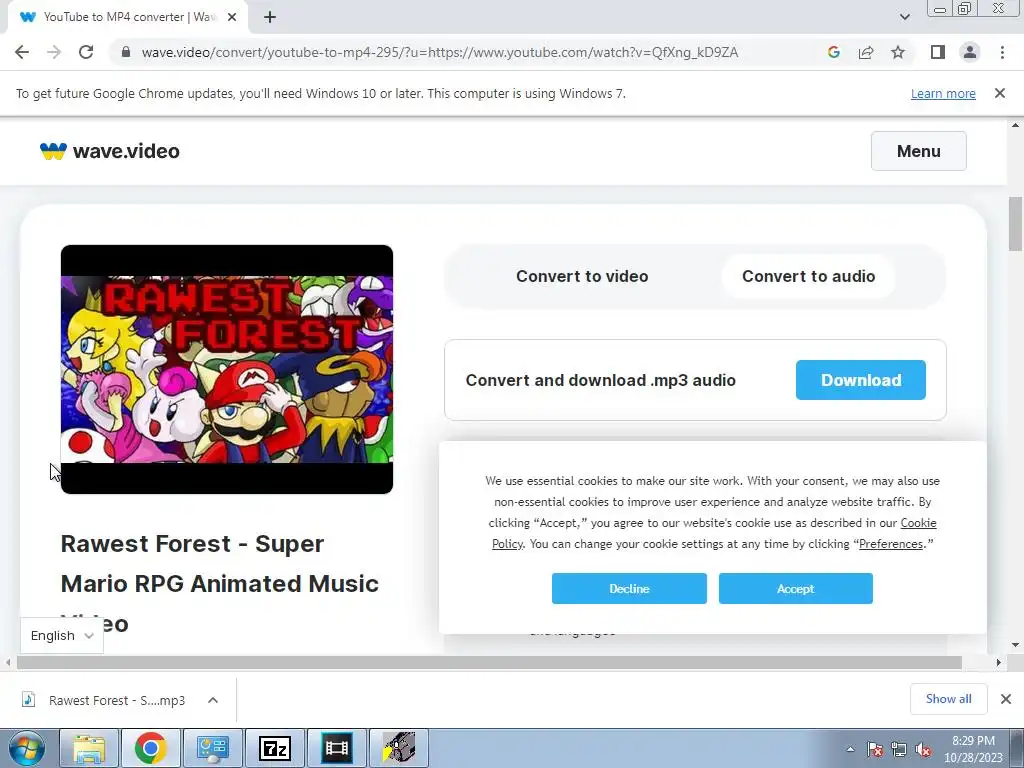Viewport: 1024px width, 768px height.
Task: Open the Control Panel taskbar icon
Action: [x=213, y=748]
